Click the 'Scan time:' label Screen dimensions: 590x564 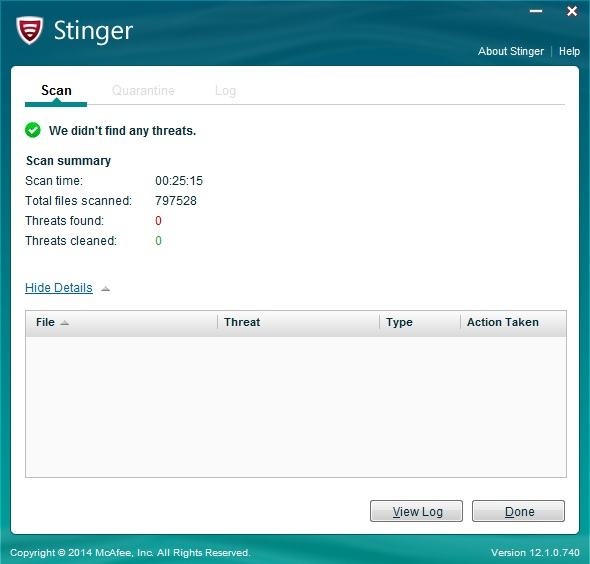[54, 181]
